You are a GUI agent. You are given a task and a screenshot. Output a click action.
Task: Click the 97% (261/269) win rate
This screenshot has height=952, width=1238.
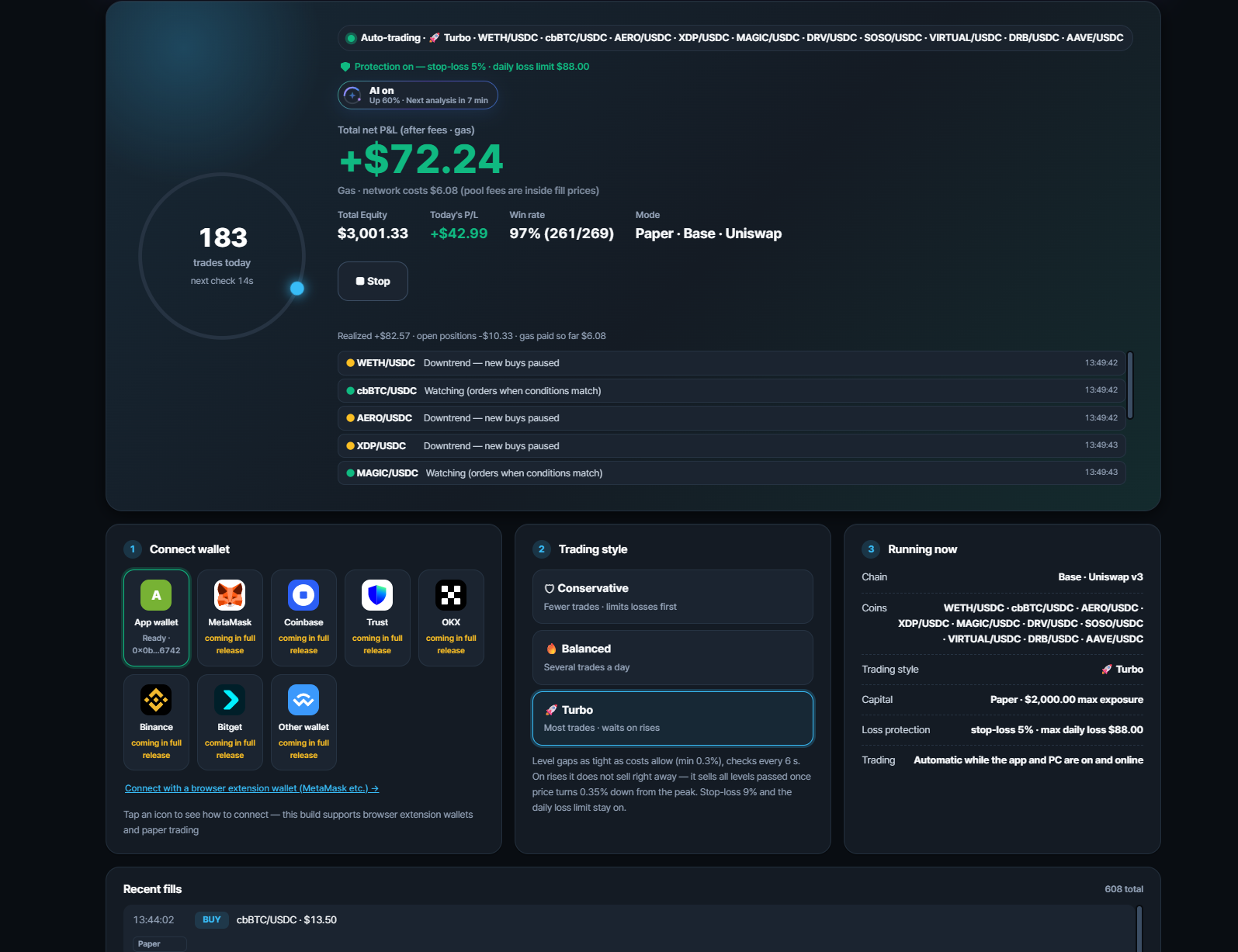tap(561, 234)
